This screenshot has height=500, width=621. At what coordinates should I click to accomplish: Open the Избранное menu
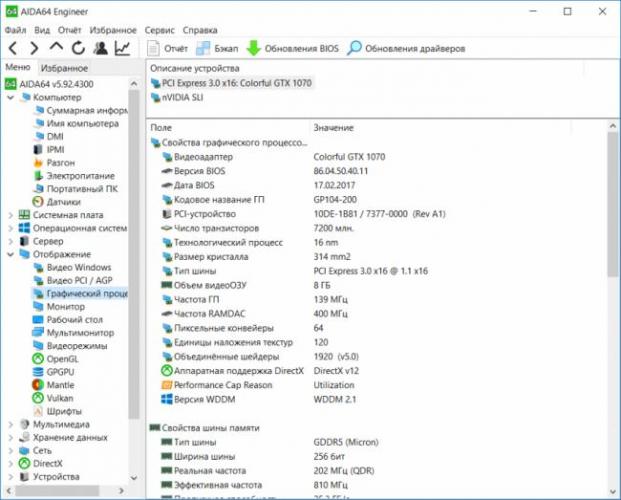point(113,30)
